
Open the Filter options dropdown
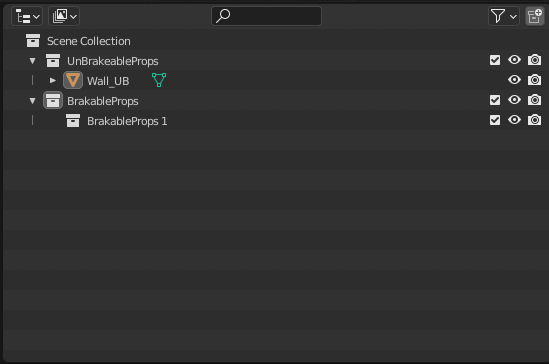[504, 16]
